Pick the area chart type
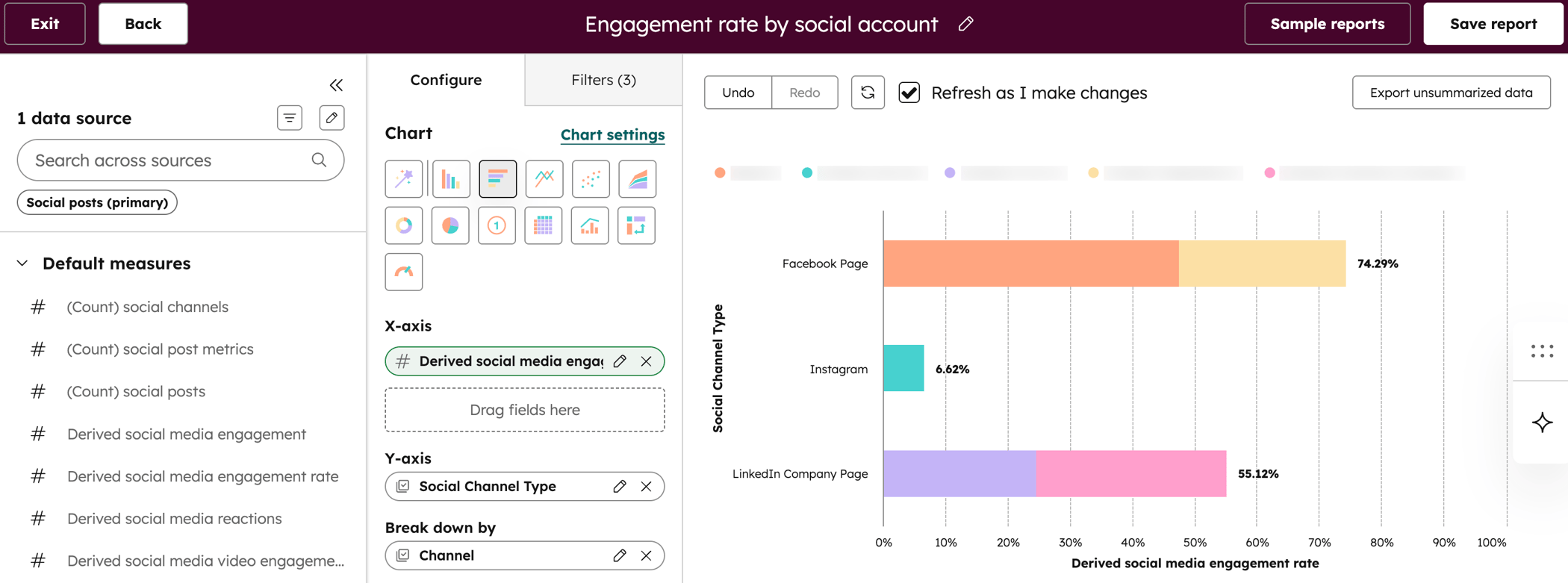 638,179
